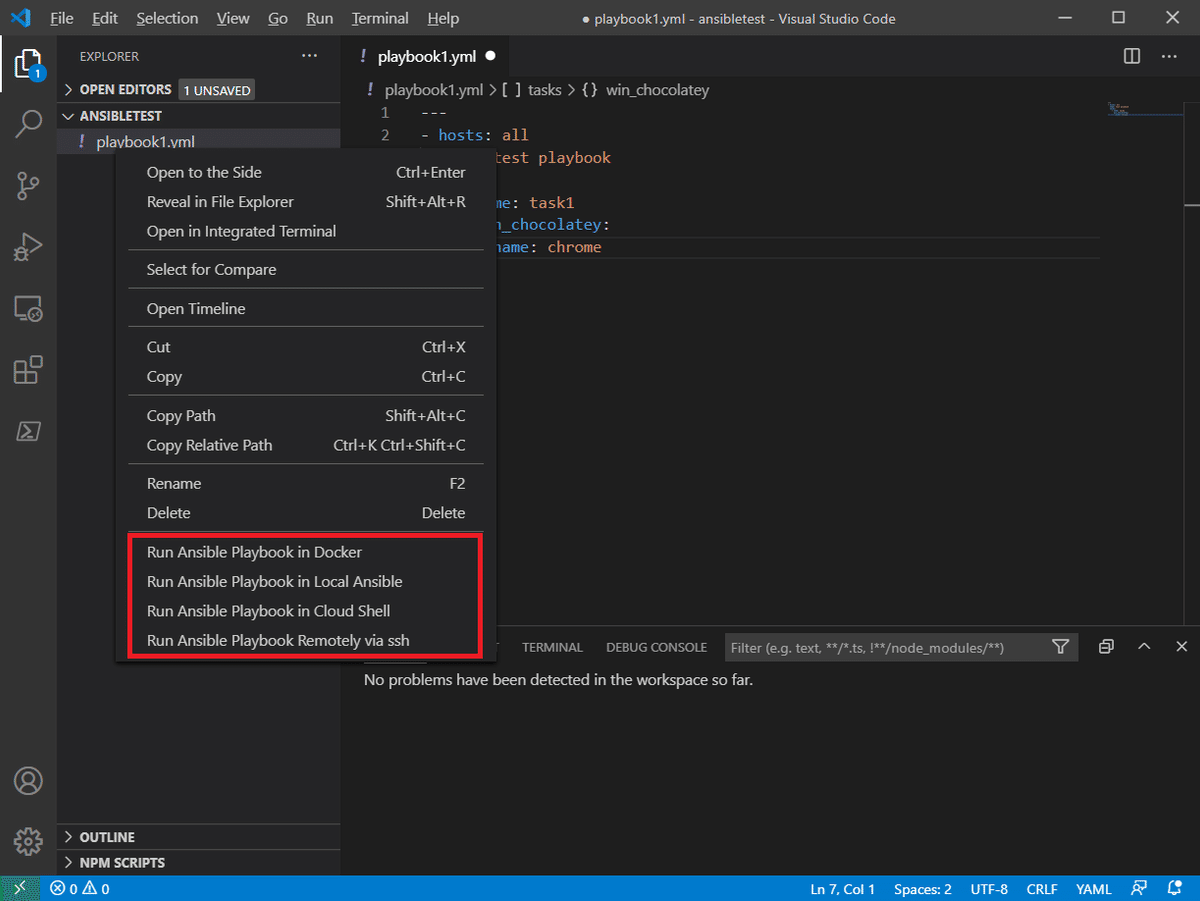Choose Copy Path in context menu

(306, 415)
